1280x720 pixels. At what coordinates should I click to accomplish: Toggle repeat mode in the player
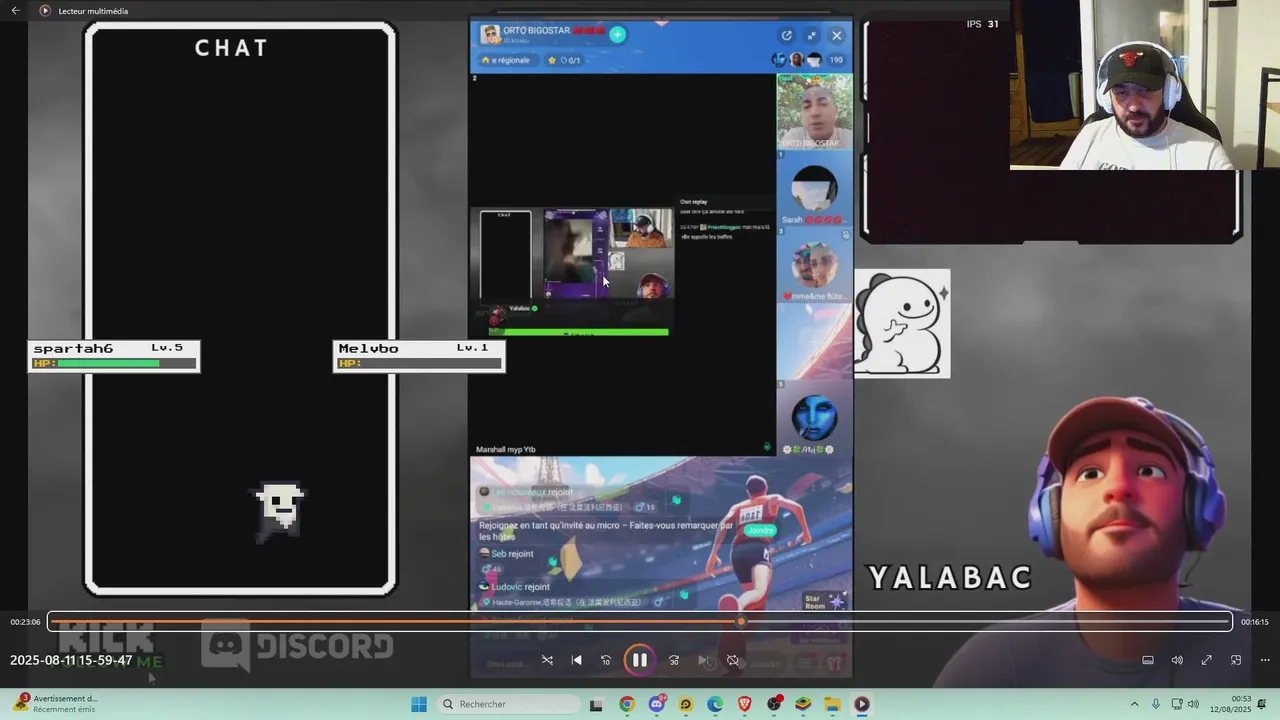732,660
